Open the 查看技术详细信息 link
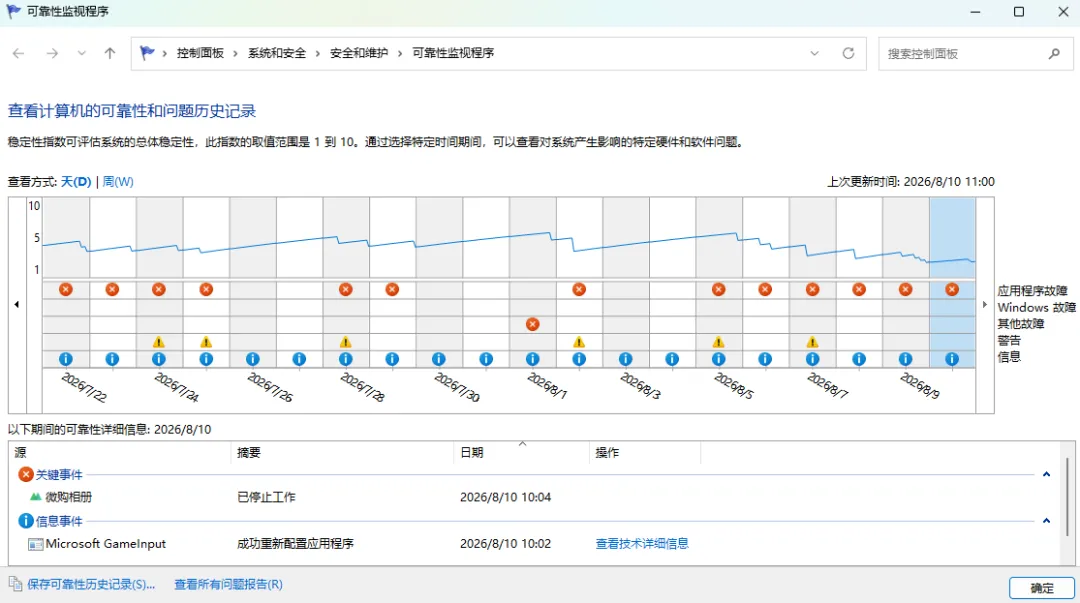This screenshot has width=1080, height=603. [642, 543]
